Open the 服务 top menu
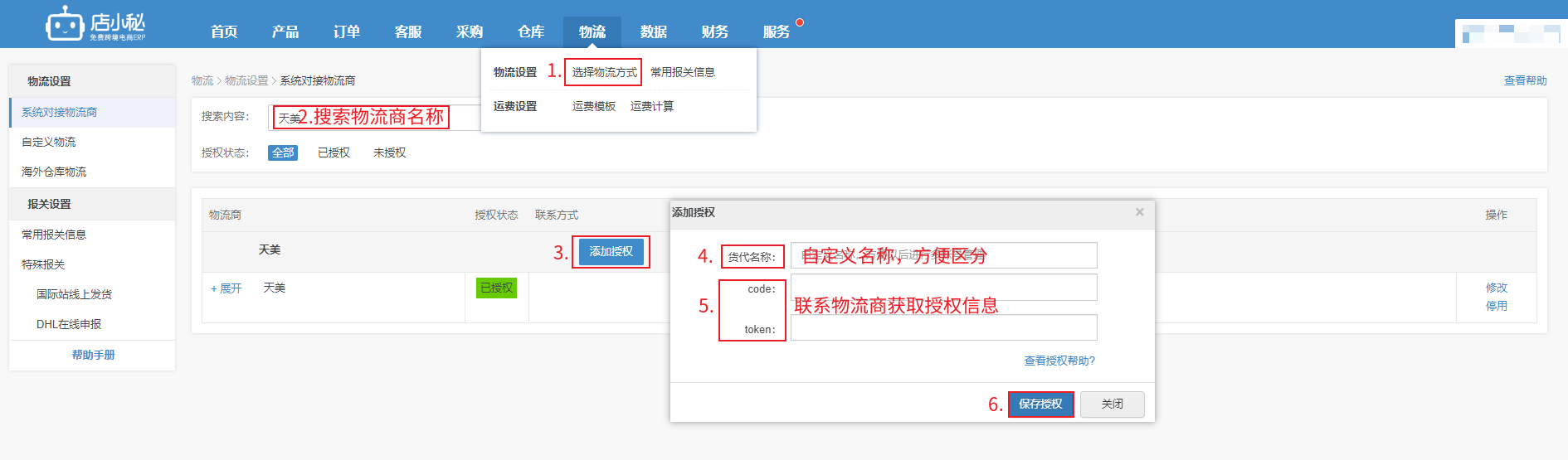Image resolution: width=1568 pixels, height=460 pixels. pos(777,31)
